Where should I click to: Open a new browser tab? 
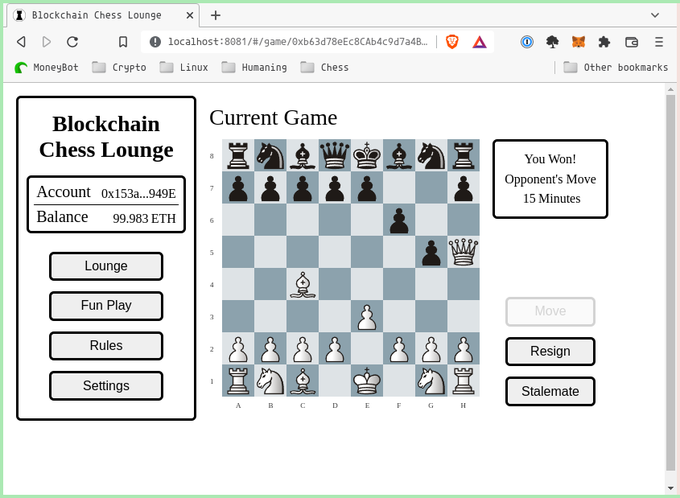(216, 15)
